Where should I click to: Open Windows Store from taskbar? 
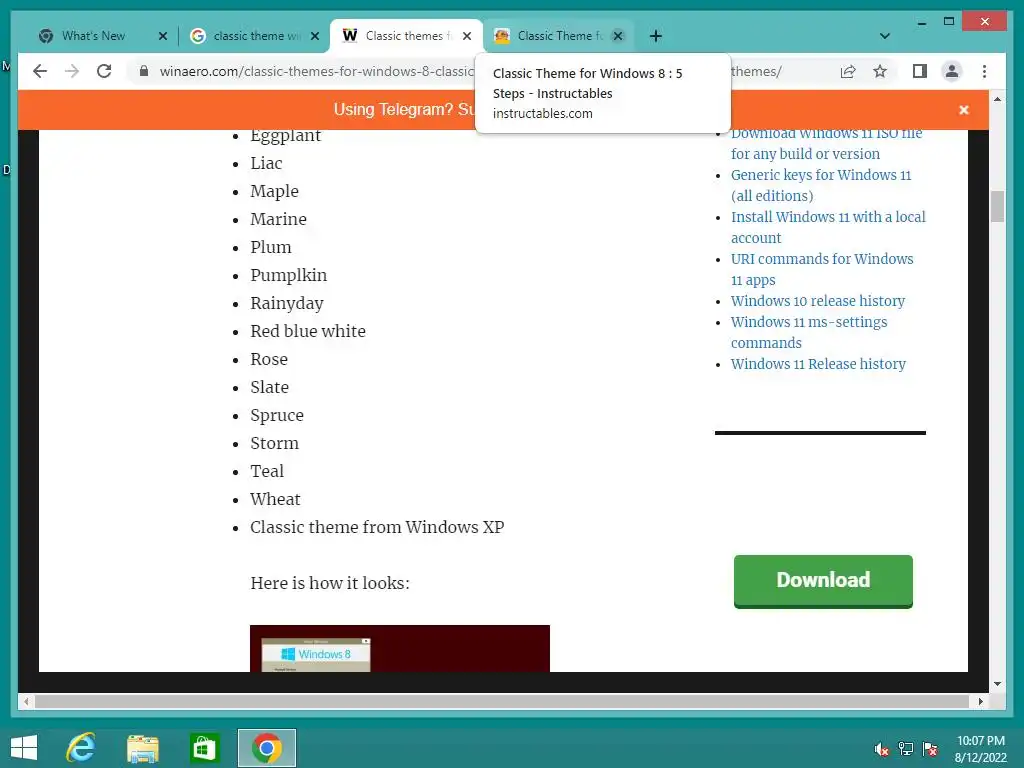click(204, 748)
